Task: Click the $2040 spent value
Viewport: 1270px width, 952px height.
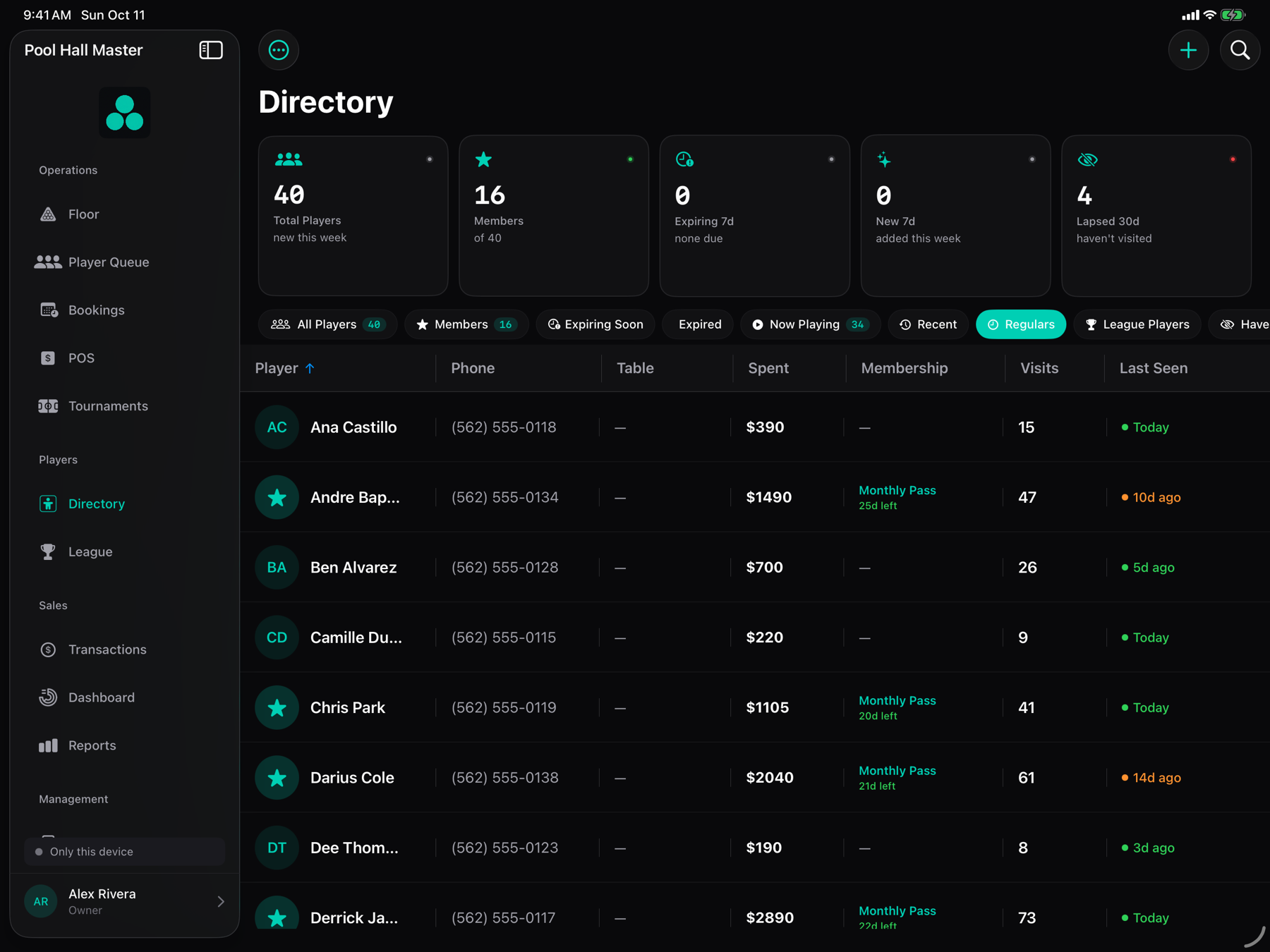Action: 770,778
